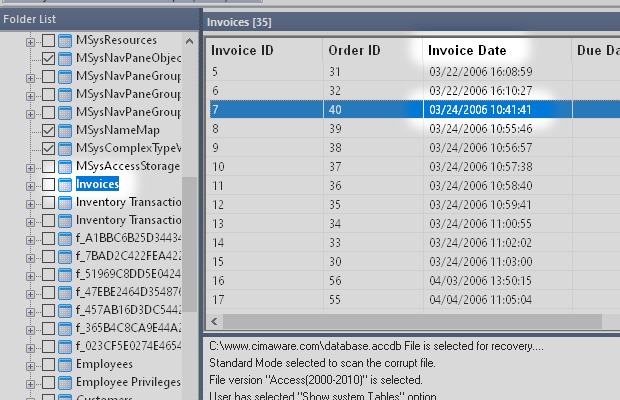
Task: Check the Invoices table checkbox
Action: [x=48, y=184]
